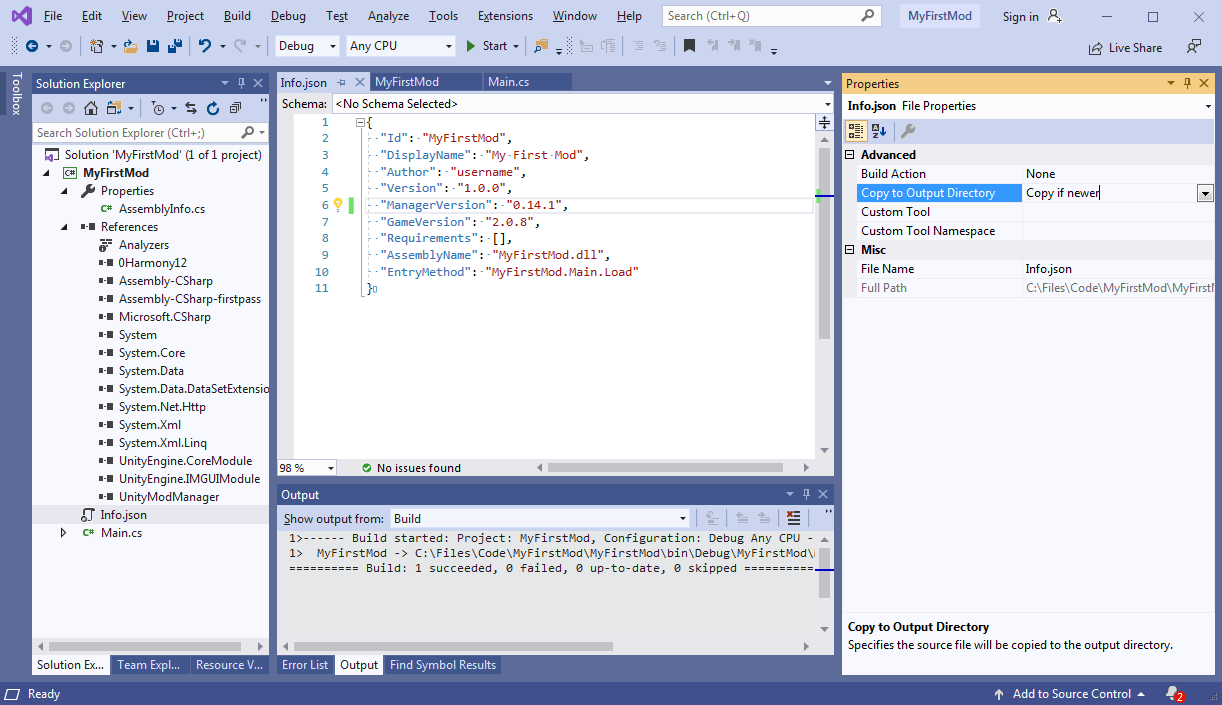This screenshot has width=1222, height=705.
Task: Toggle Alphabetical sorting in the Properties panel
Action: pos(879,131)
